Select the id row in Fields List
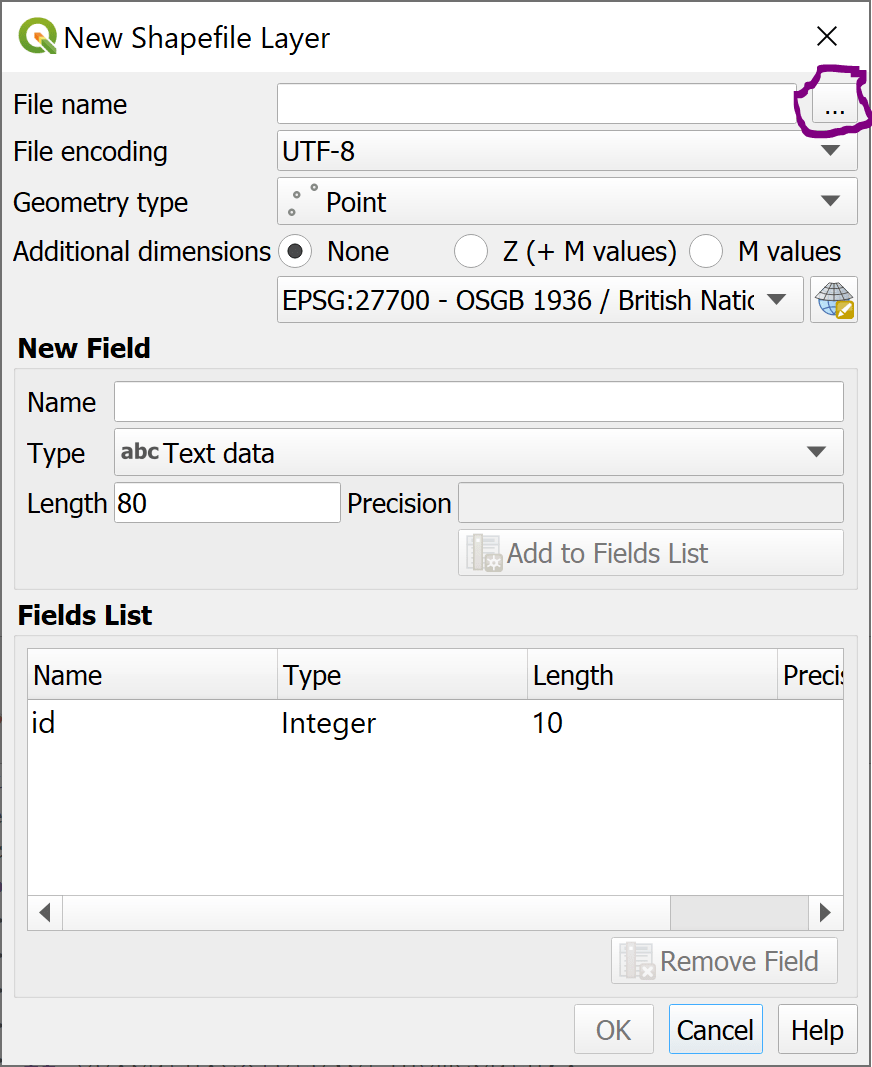Screen dimensions: 872x1067 pos(300,722)
